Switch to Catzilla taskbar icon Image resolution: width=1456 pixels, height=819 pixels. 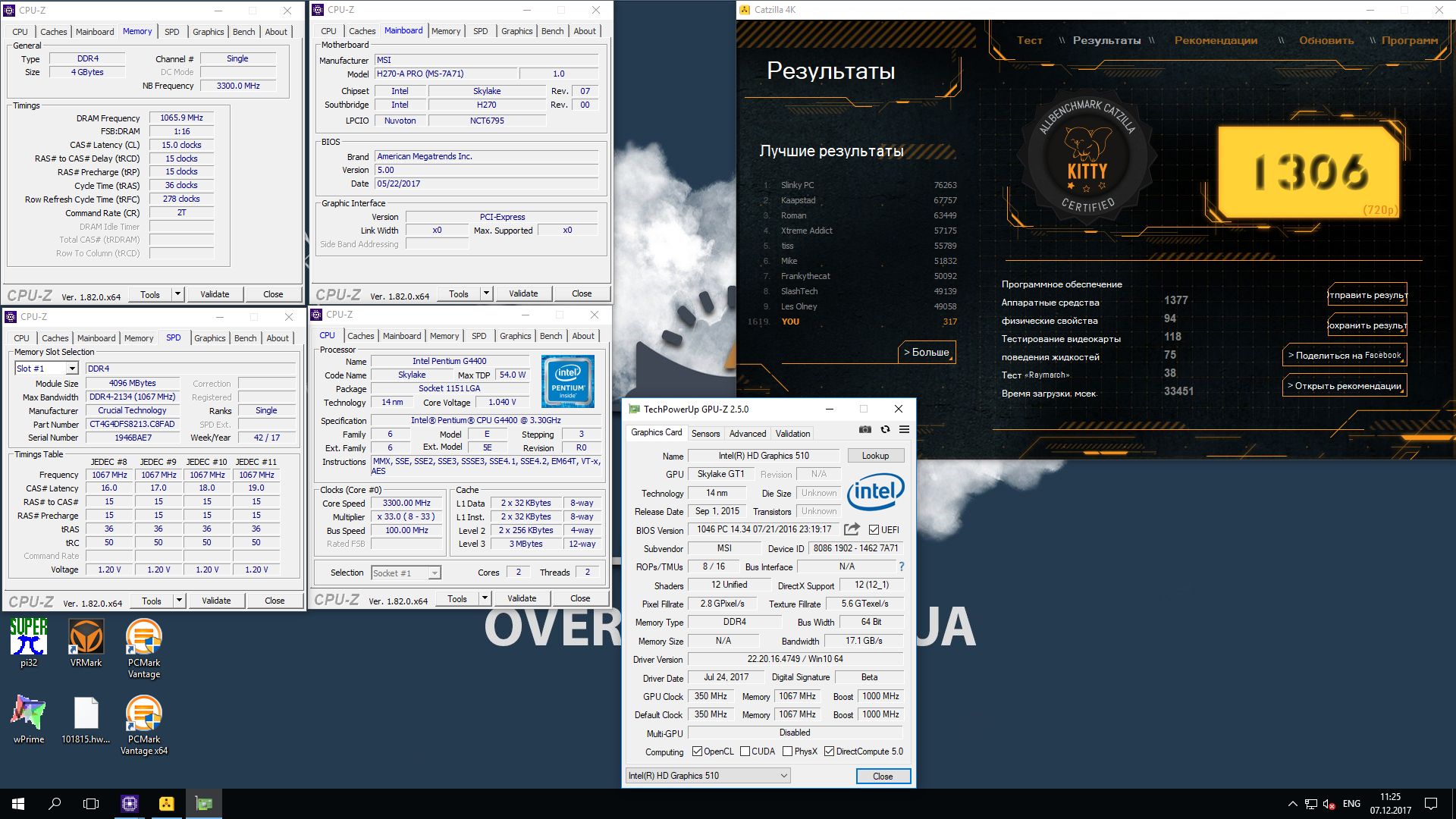coord(167,804)
